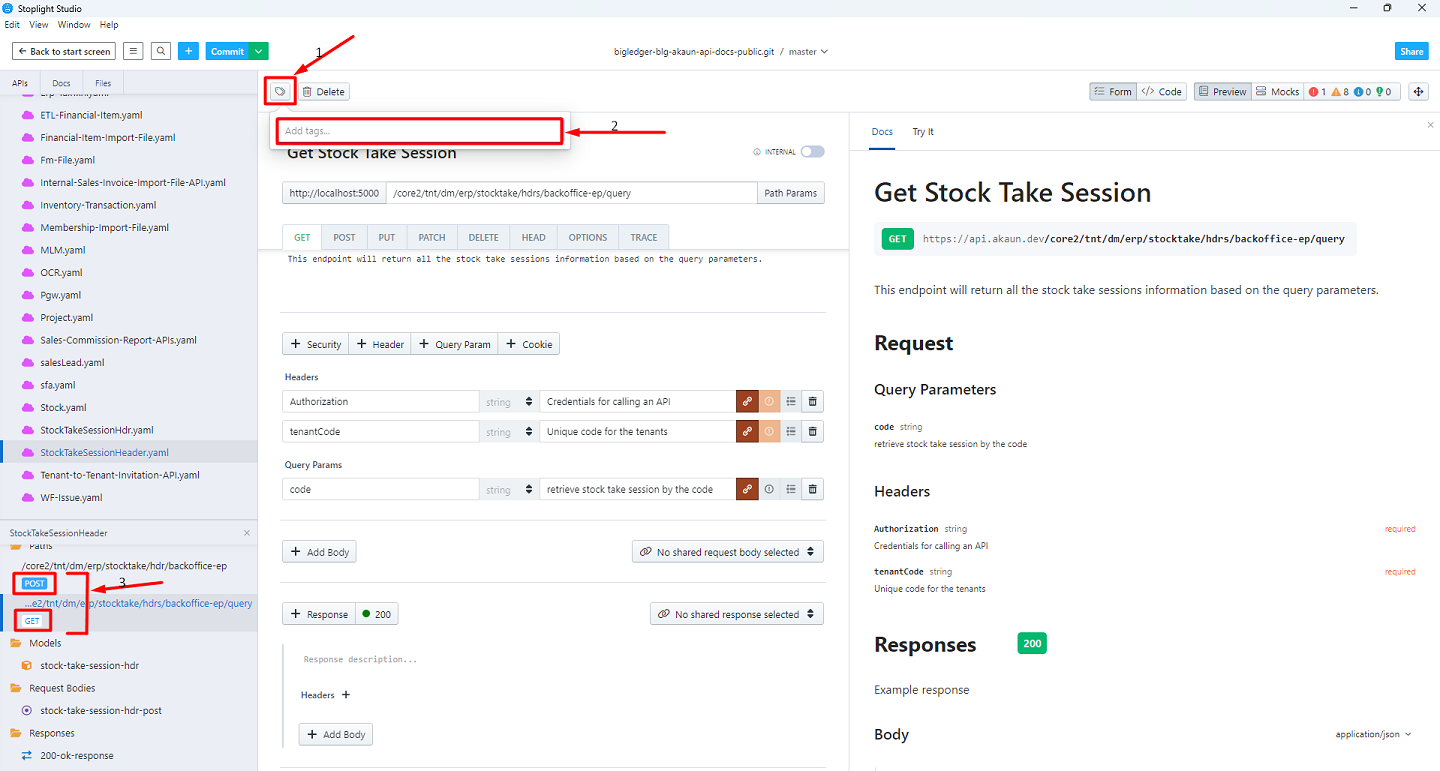This screenshot has width=1440, height=771.
Task: Toggle required flag on Authorization header
Action: 769,401
